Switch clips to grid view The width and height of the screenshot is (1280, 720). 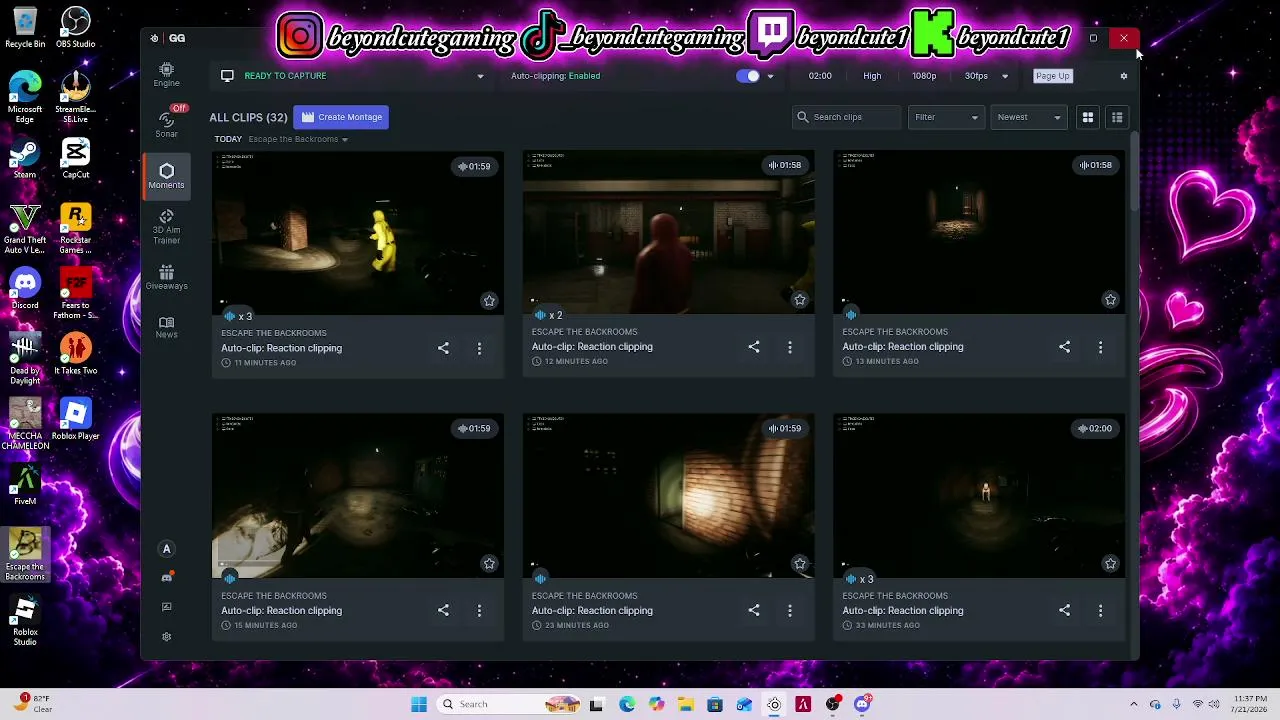tap(1088, 117)
